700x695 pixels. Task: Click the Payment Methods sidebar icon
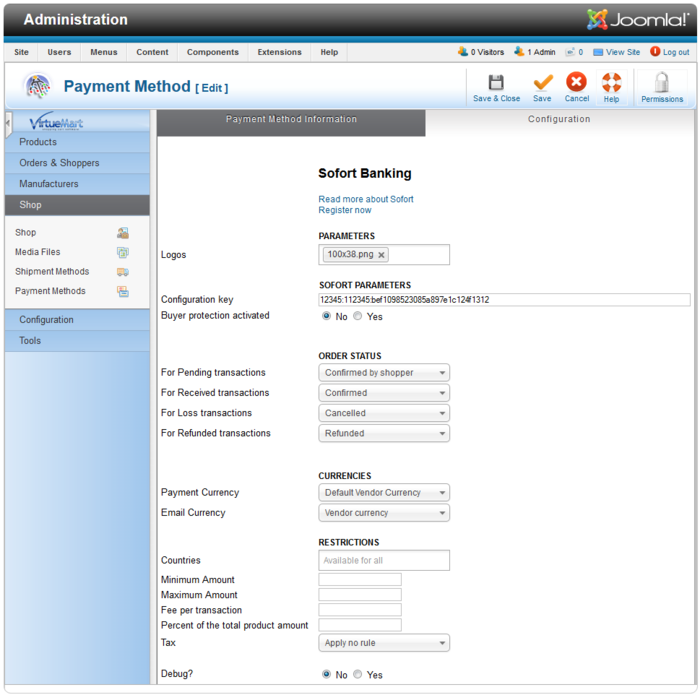coord(123,291)
